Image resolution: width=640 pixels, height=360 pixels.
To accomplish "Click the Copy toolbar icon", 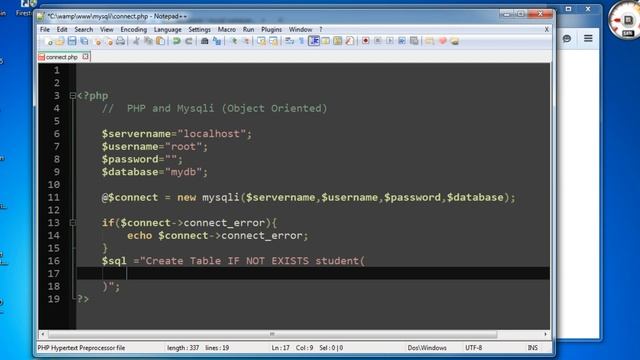I will (x=149, y=41).
